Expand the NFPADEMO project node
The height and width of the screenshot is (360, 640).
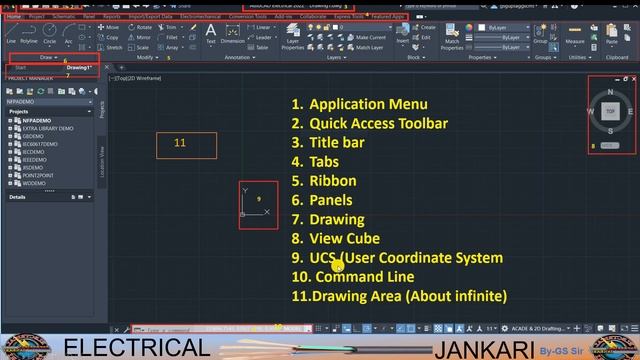coord(10,121)
